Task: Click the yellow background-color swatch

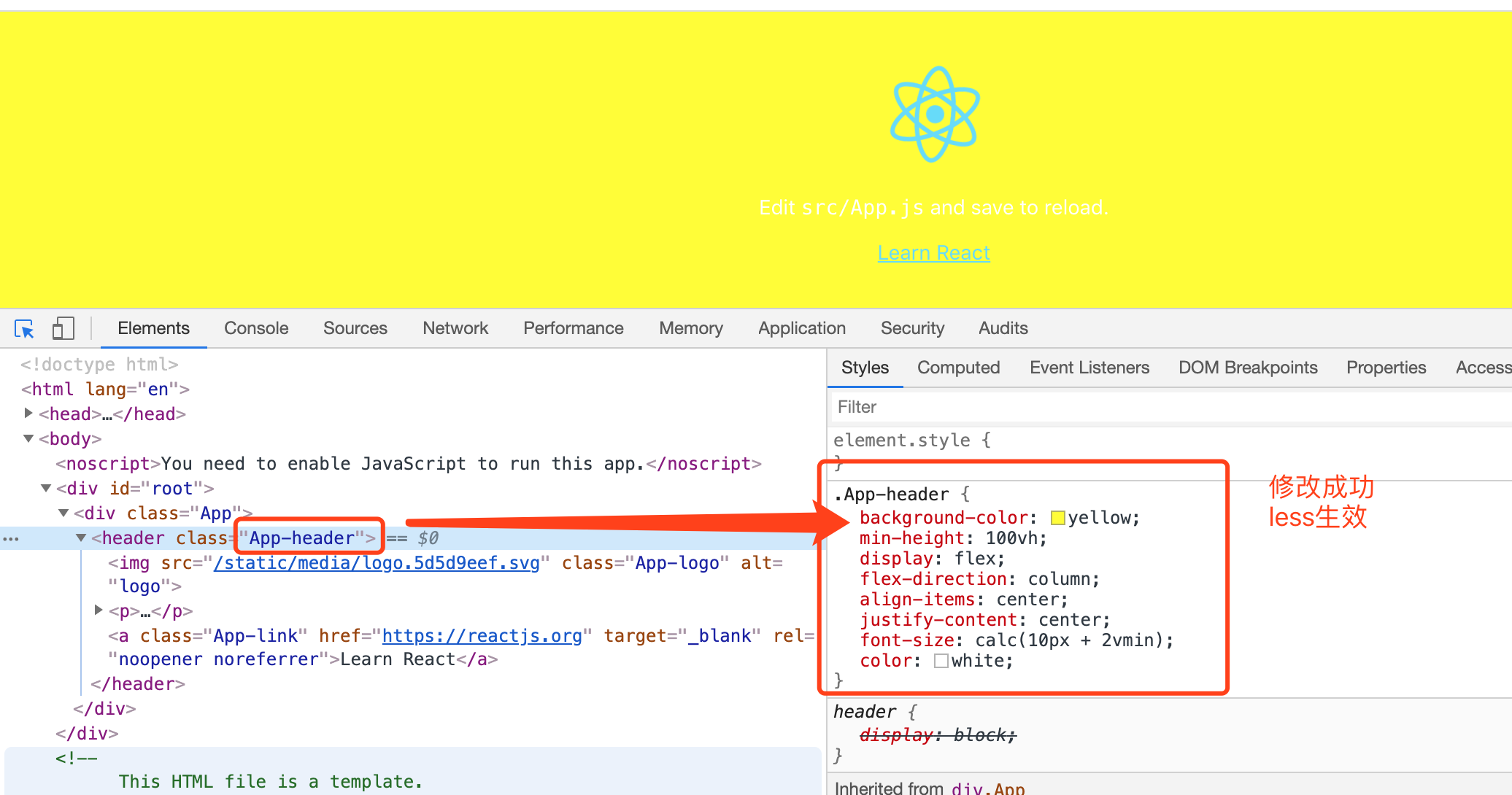Action: 1057,517
